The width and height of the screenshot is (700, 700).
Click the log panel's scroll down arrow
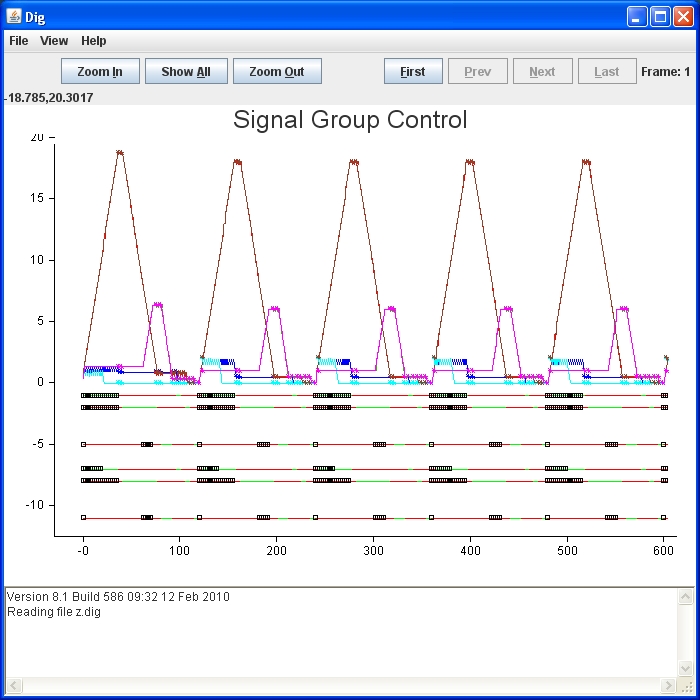686,669
